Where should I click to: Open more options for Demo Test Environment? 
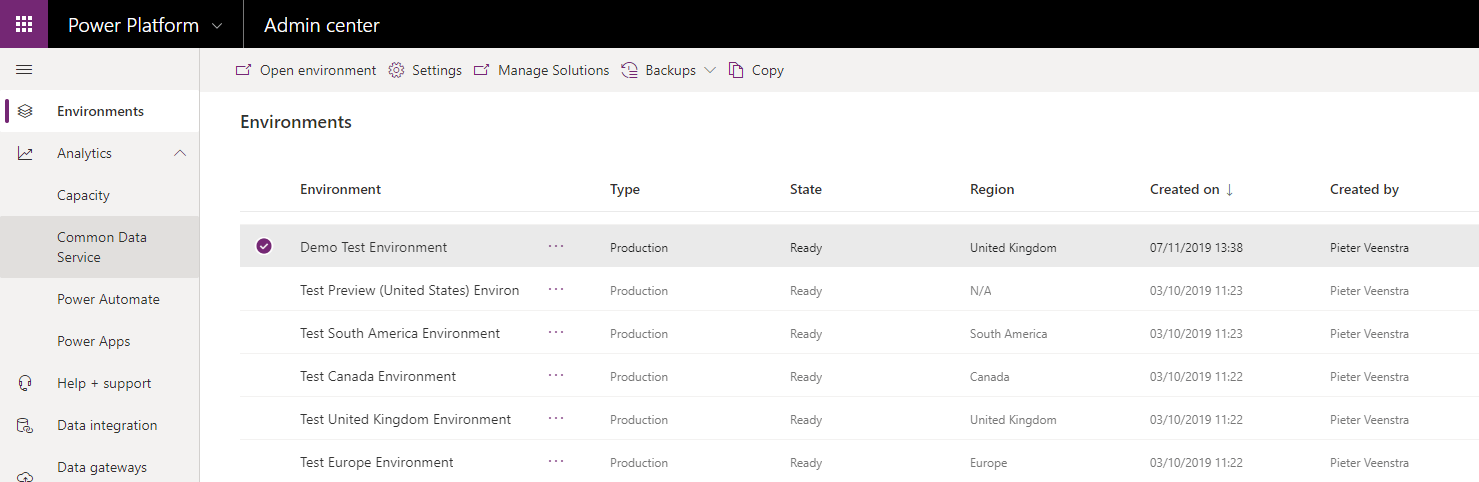556,246
